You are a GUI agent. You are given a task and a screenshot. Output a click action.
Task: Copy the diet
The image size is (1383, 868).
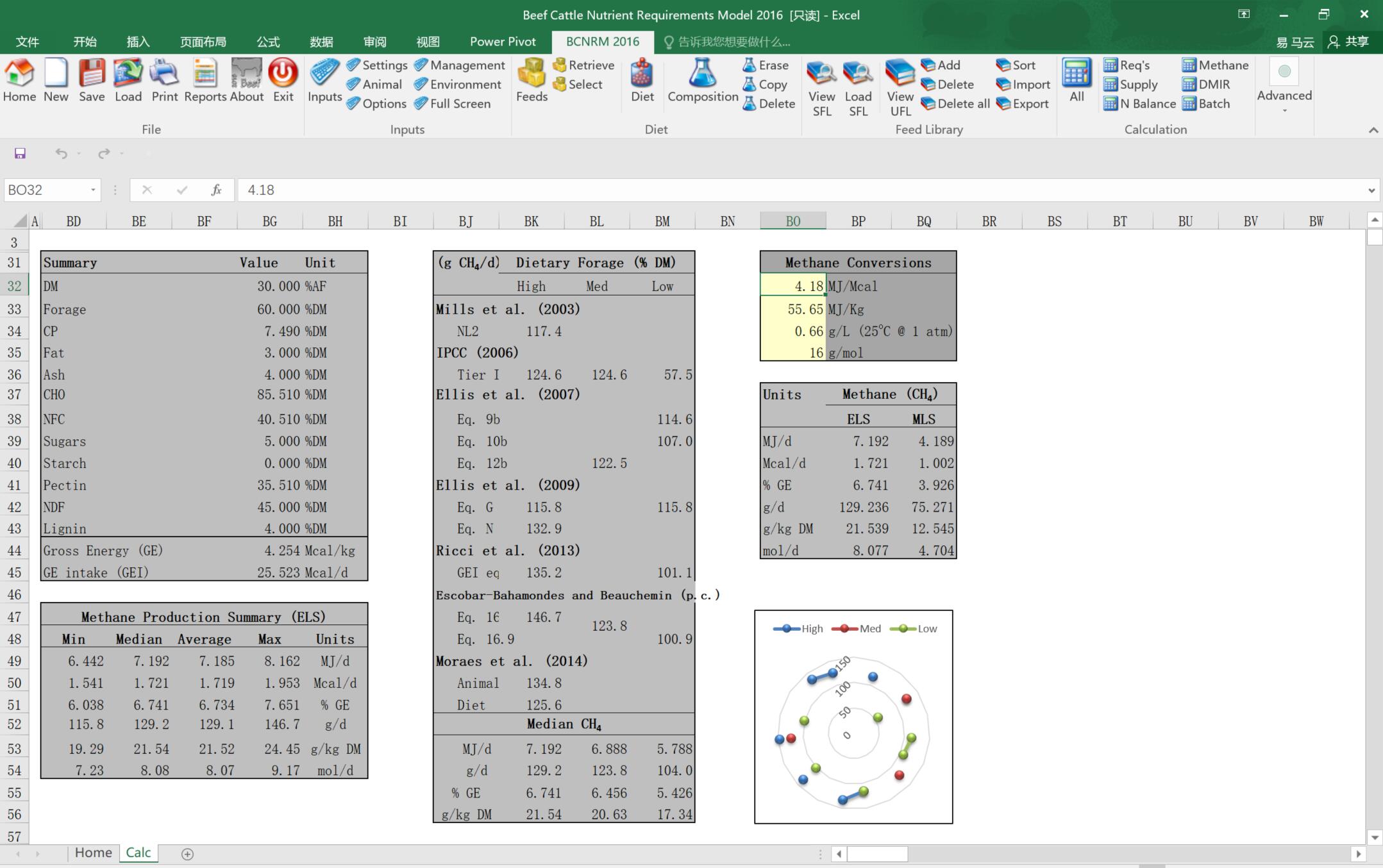(765, 84)
